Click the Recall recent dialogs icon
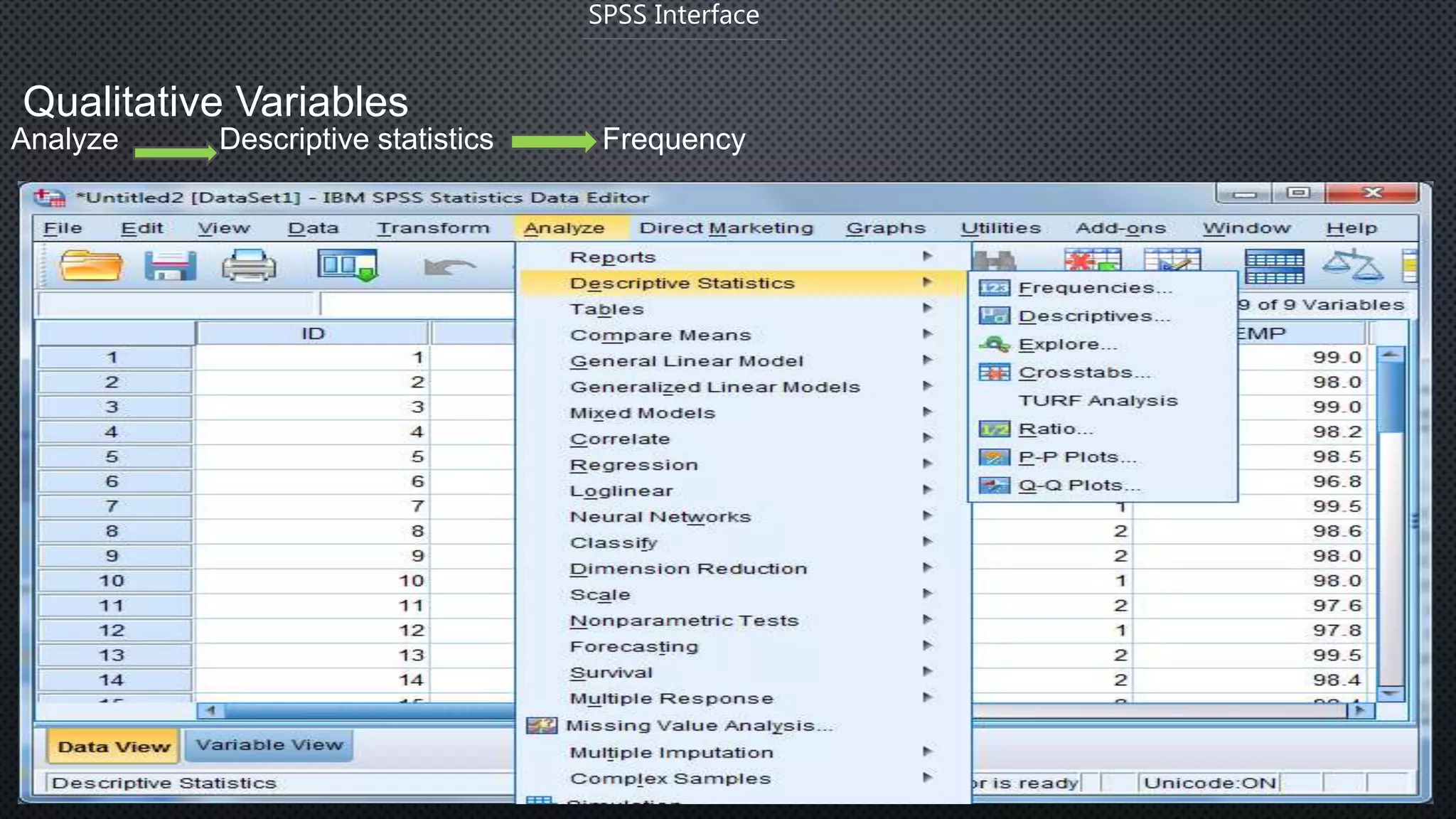1456x819 pixels. click(348, 265)
